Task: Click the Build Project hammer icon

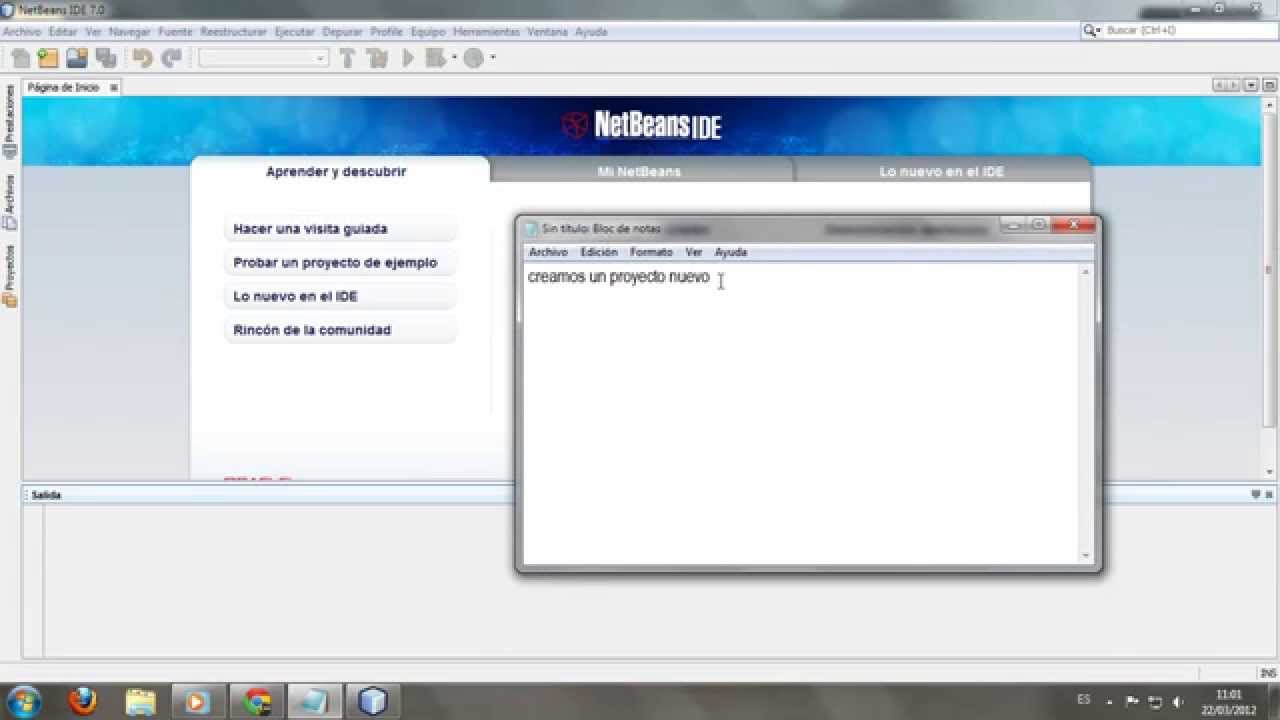Action: 348,58
